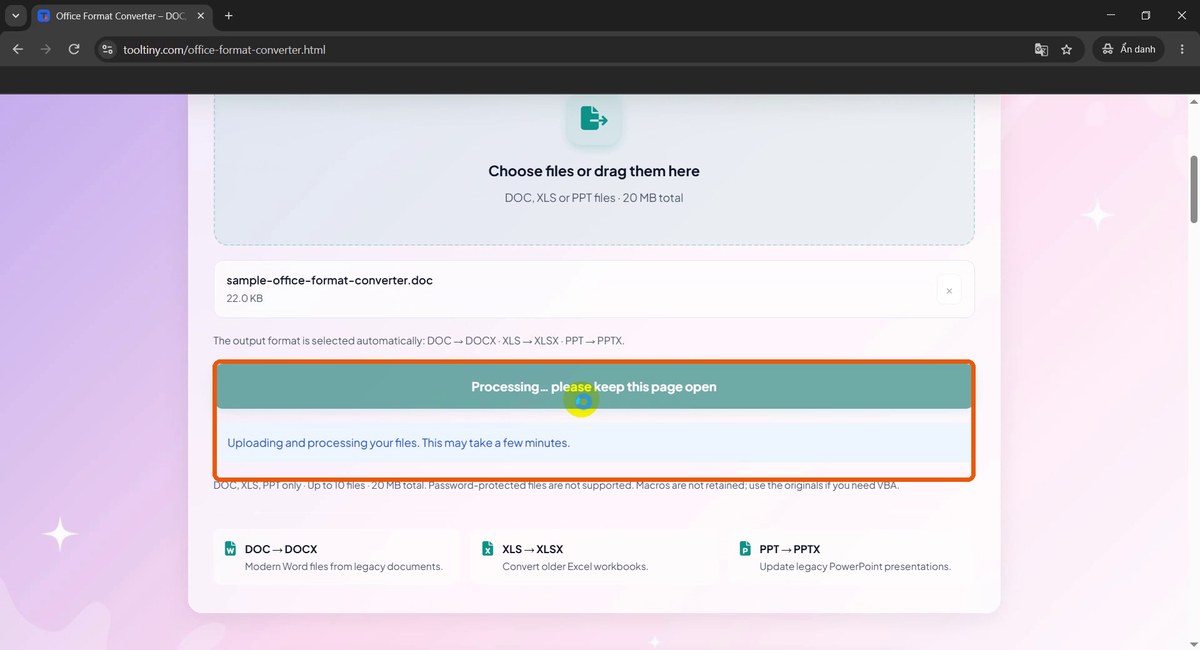Viewport: 1200px width, 650px height.
Task: Click 'Choose files or drag them here'
Action: [594, 171]
